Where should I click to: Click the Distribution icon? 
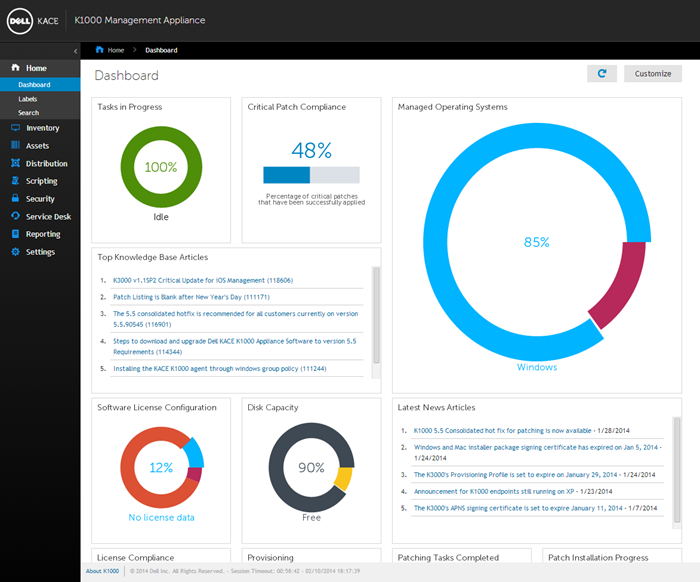[x=16, y=163]
